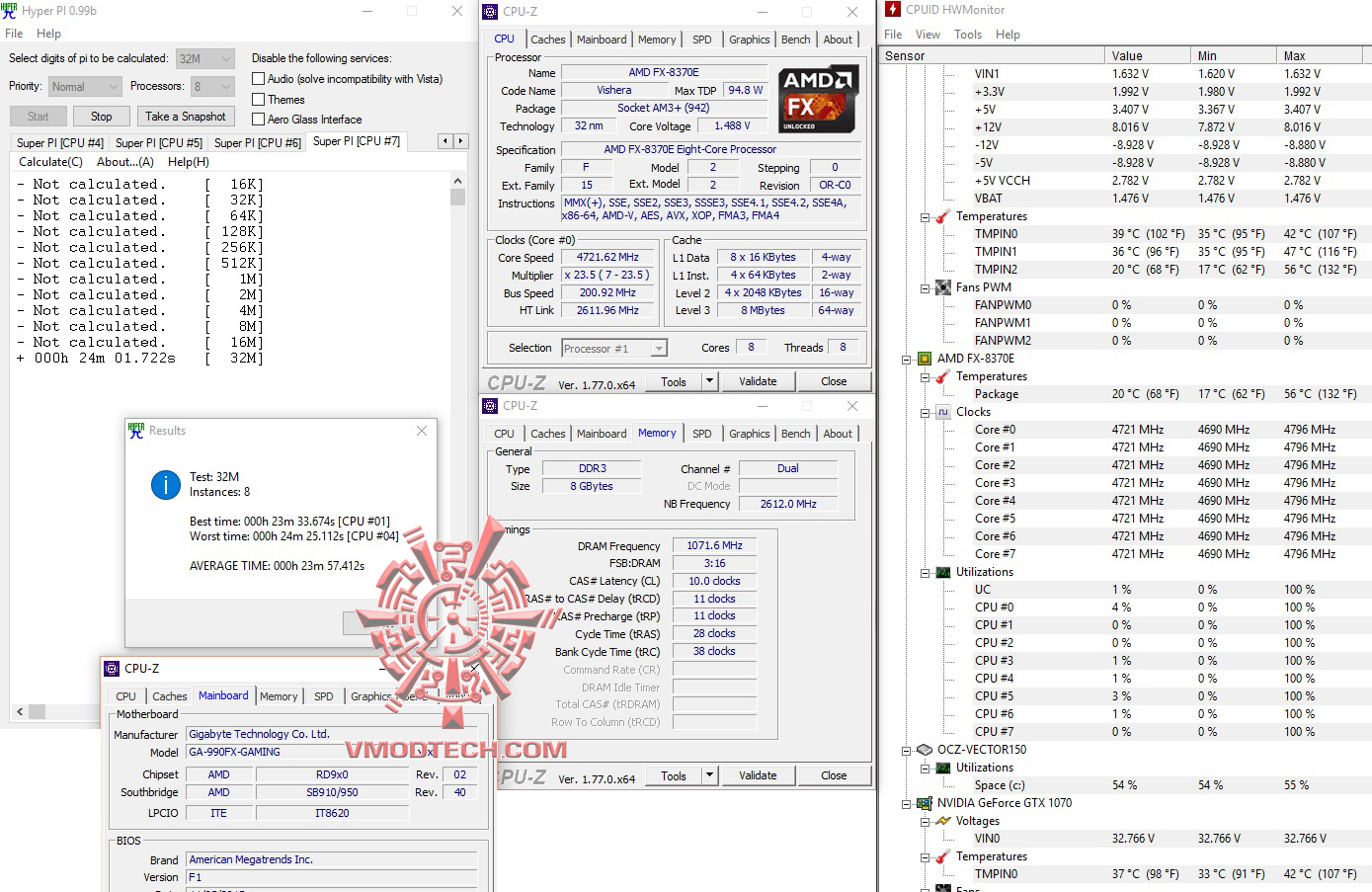1372x892 pixels.
Task: Open the Priority dropdown set to Normal
Action: [x=85, y=86]
